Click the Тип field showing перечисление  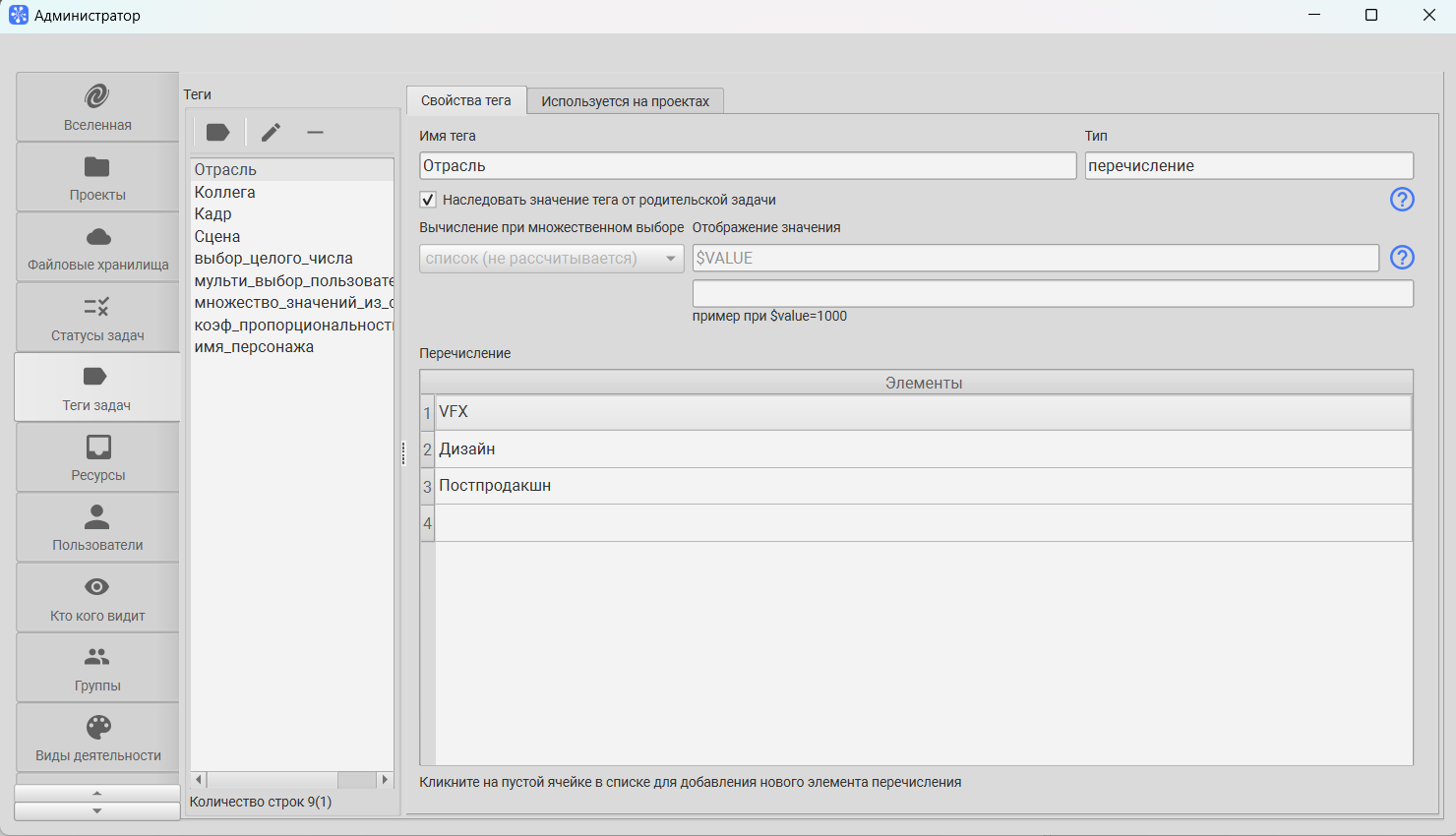pos(1249,165)
